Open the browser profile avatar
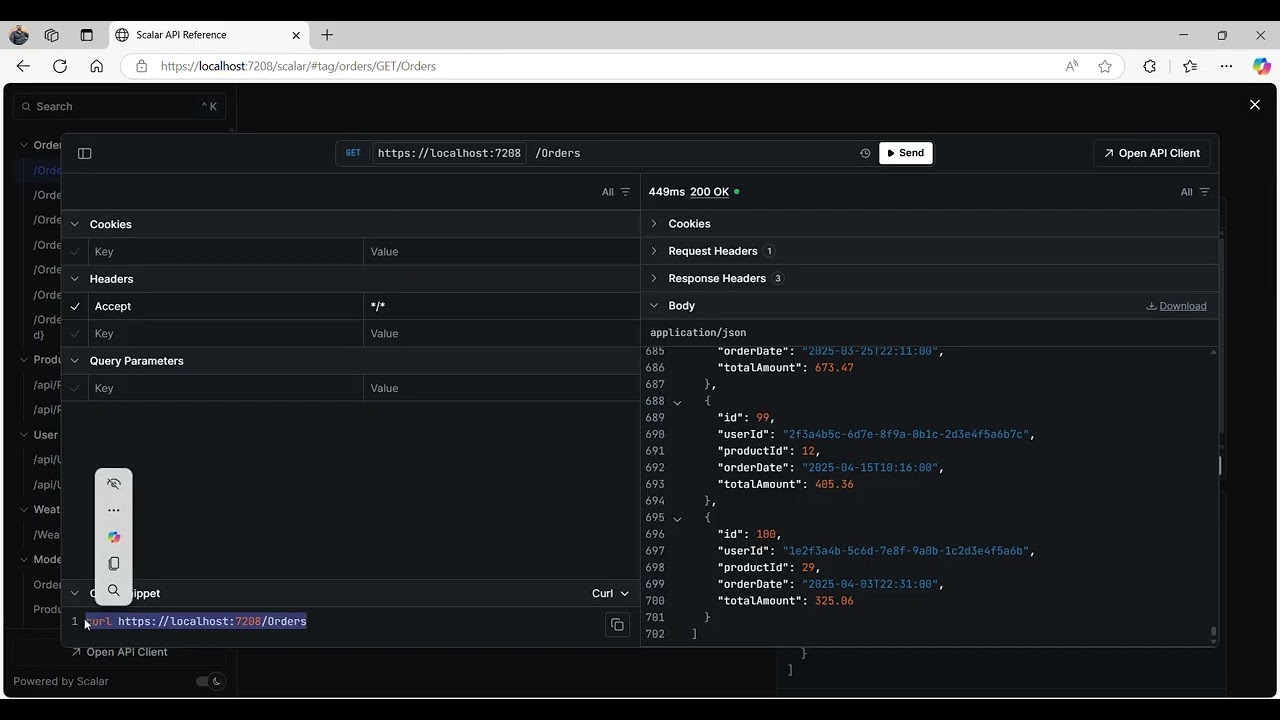Image resolution: width=1280 pixels, height=720 pixels. point(19,35)
